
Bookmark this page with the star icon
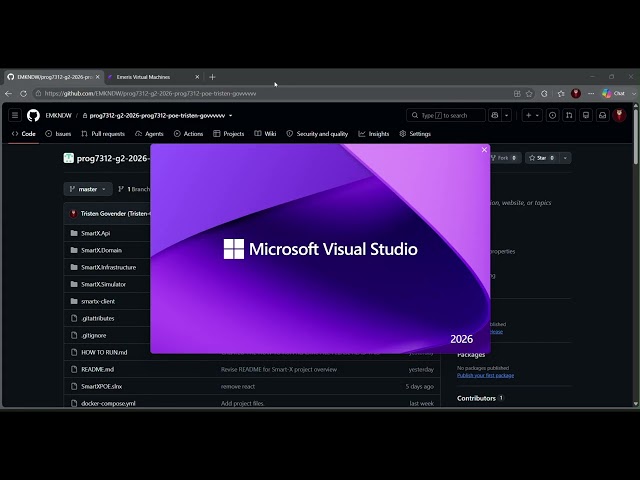click(529, 93)
